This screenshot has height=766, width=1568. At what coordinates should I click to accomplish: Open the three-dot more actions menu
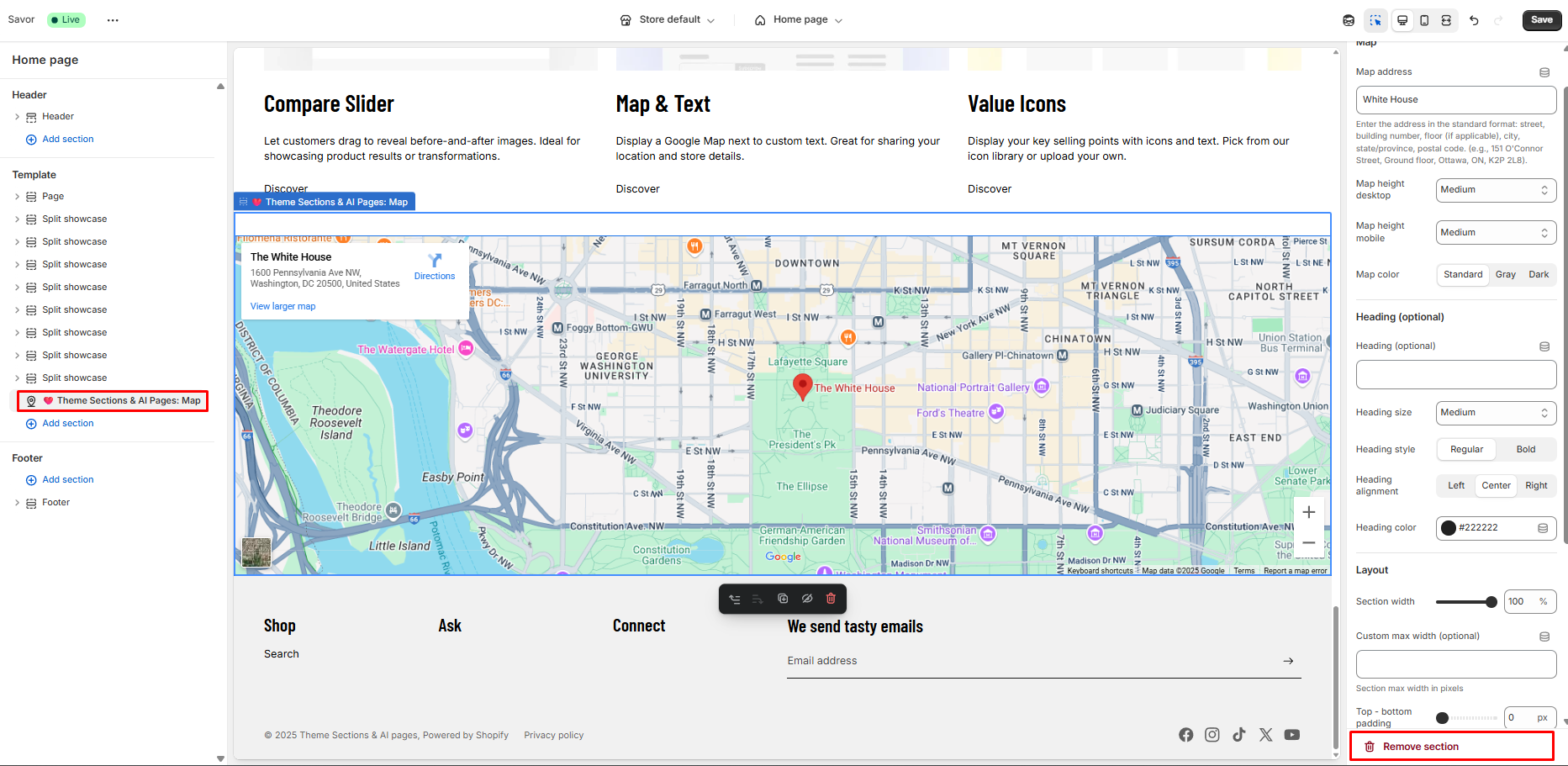(x=113, y=20)
